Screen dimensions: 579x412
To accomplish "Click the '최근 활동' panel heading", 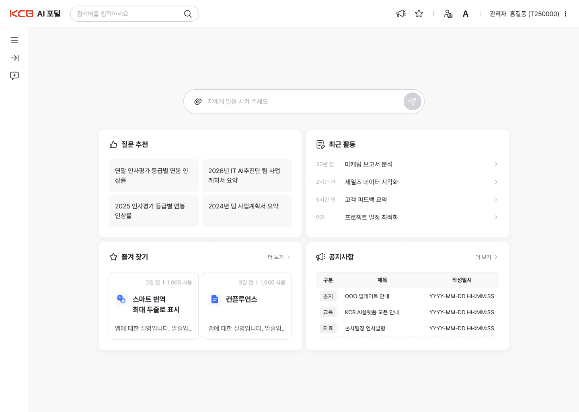I will [x=342, y=144].
